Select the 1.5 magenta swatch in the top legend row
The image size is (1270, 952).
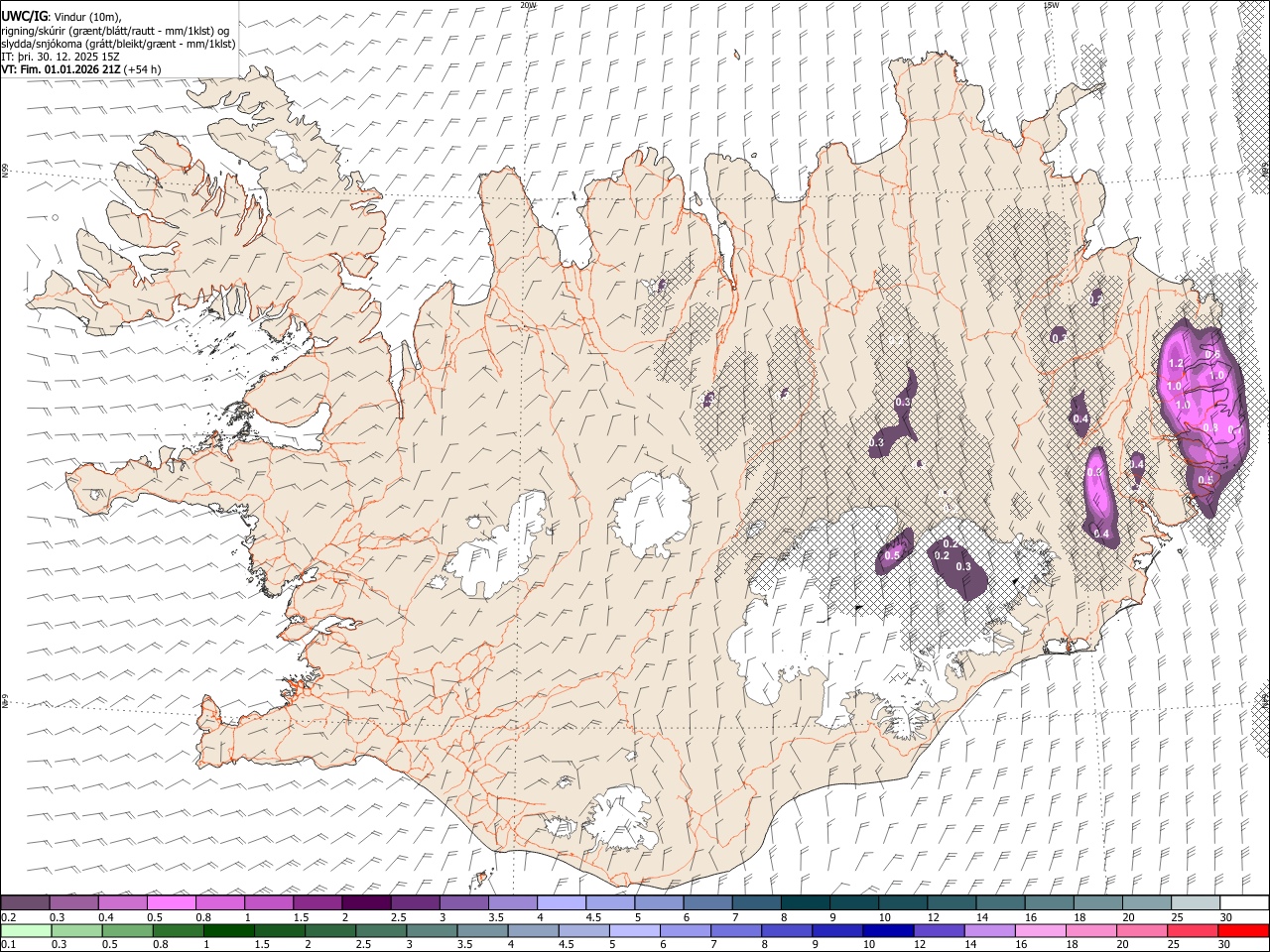317,902
